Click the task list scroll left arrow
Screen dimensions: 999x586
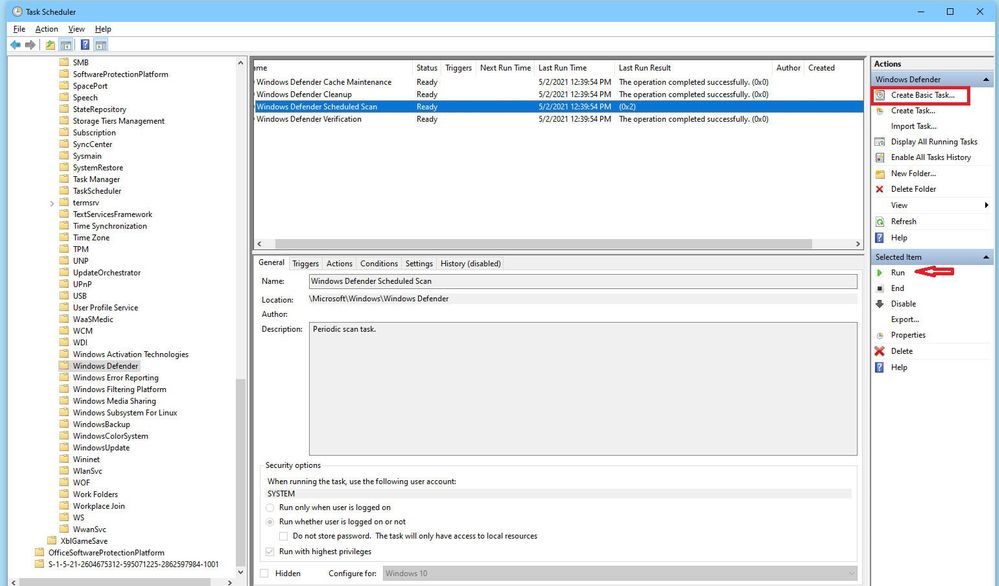click(259, 244)
